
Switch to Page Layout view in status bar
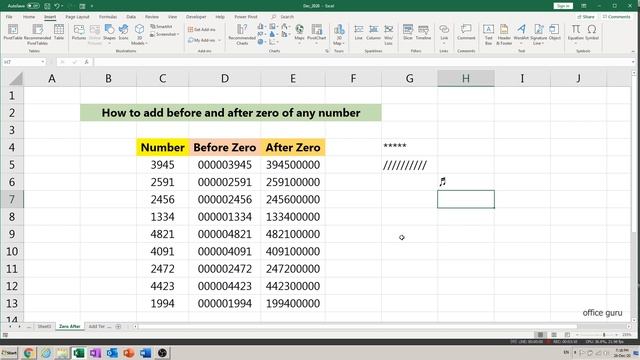coord(554,335)
